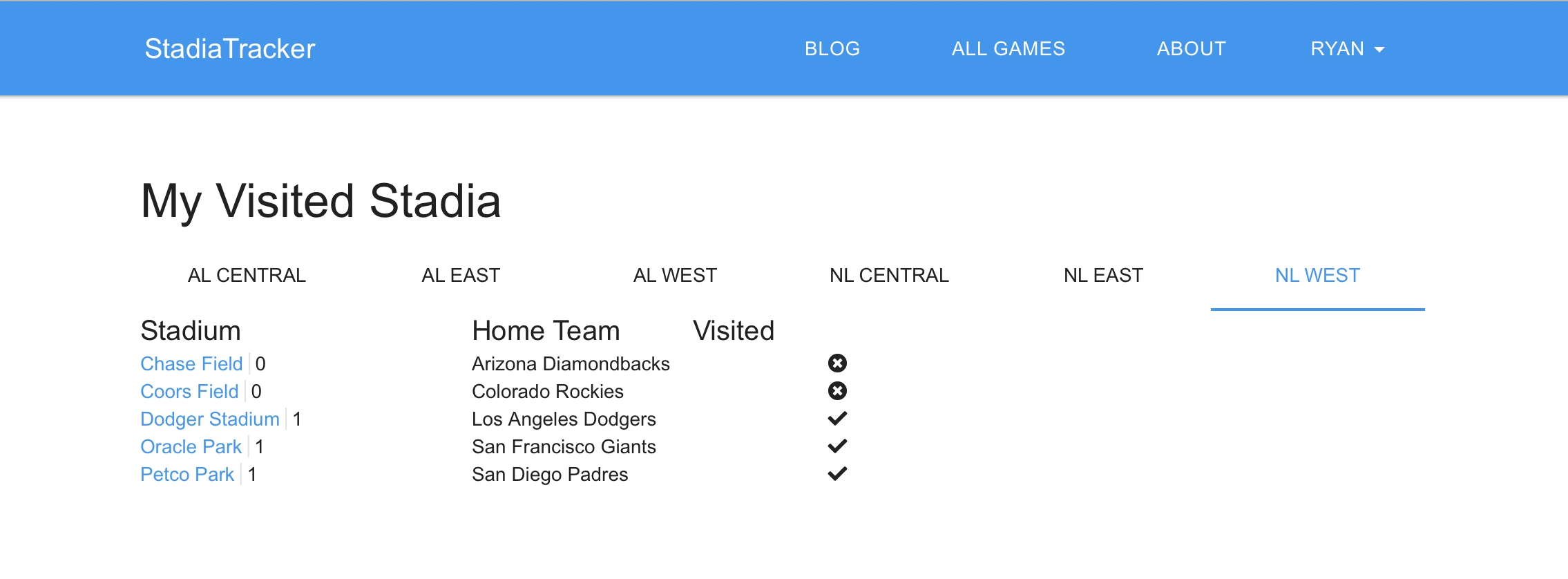The image size is (1568, 579).
Task: Select the AL WEST division tab
Action: (675, 275)
